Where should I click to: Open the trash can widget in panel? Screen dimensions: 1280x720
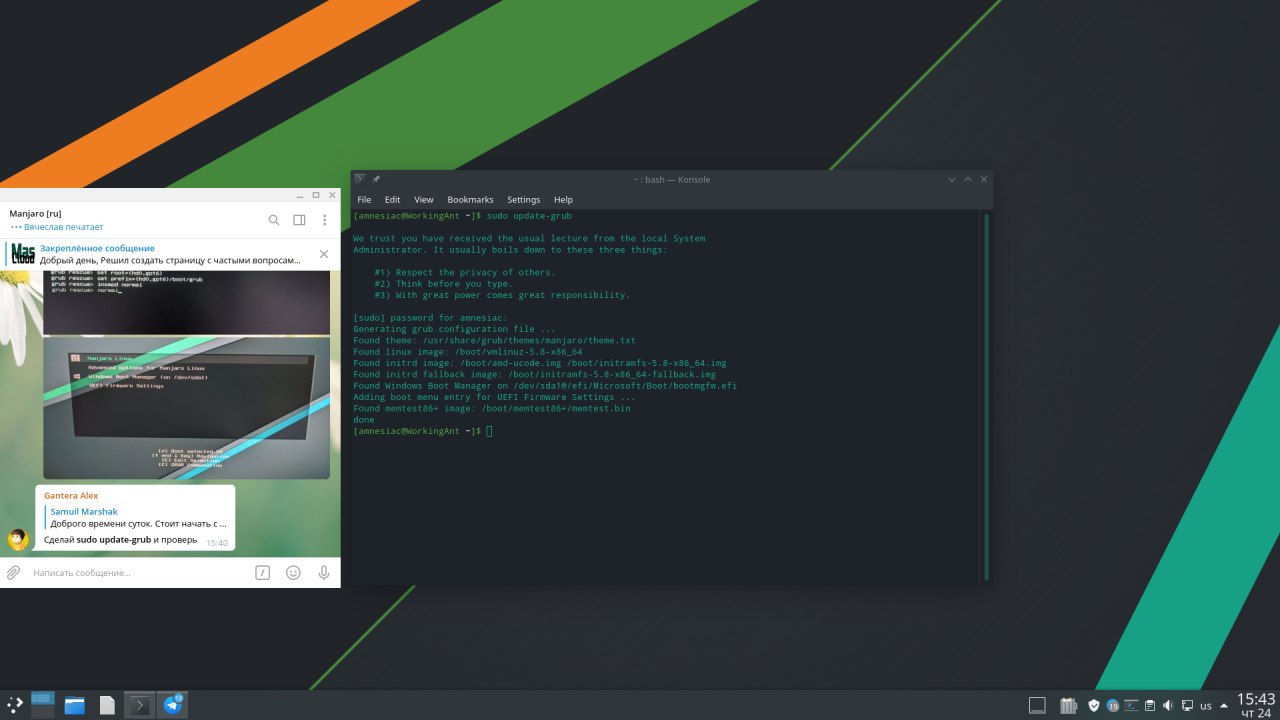point(1068,705)
